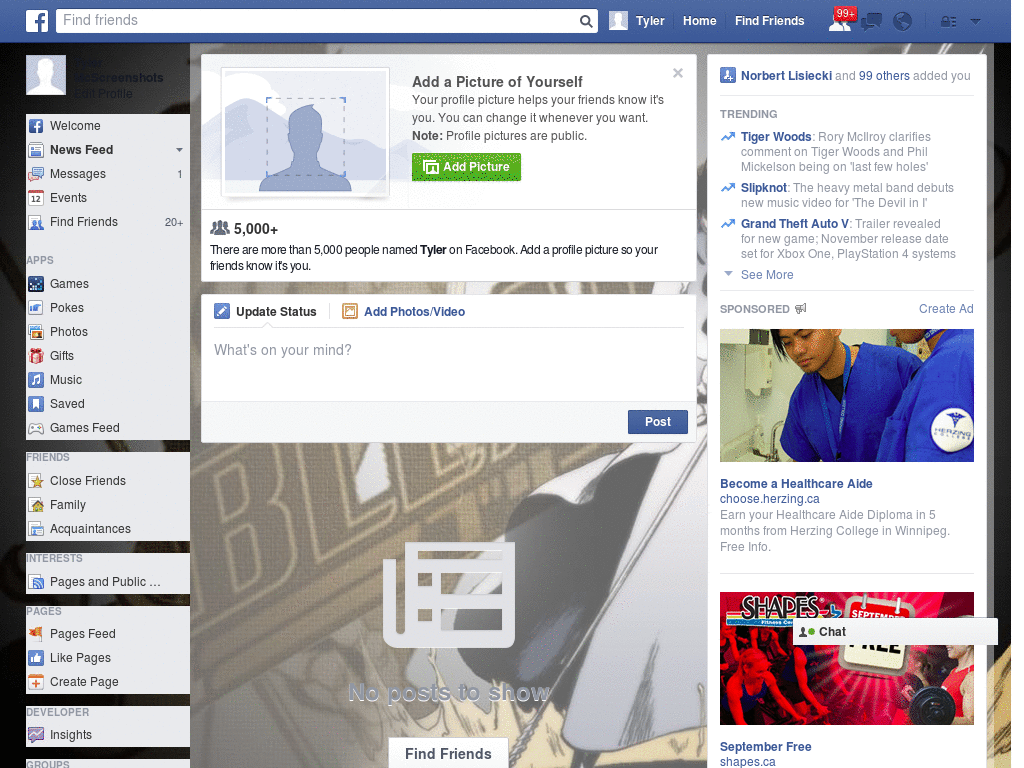Viewport: 1024px width, 768px height.
Task: Open Events calendar icon
Action: pyautogui.click(x=36, y=198)
